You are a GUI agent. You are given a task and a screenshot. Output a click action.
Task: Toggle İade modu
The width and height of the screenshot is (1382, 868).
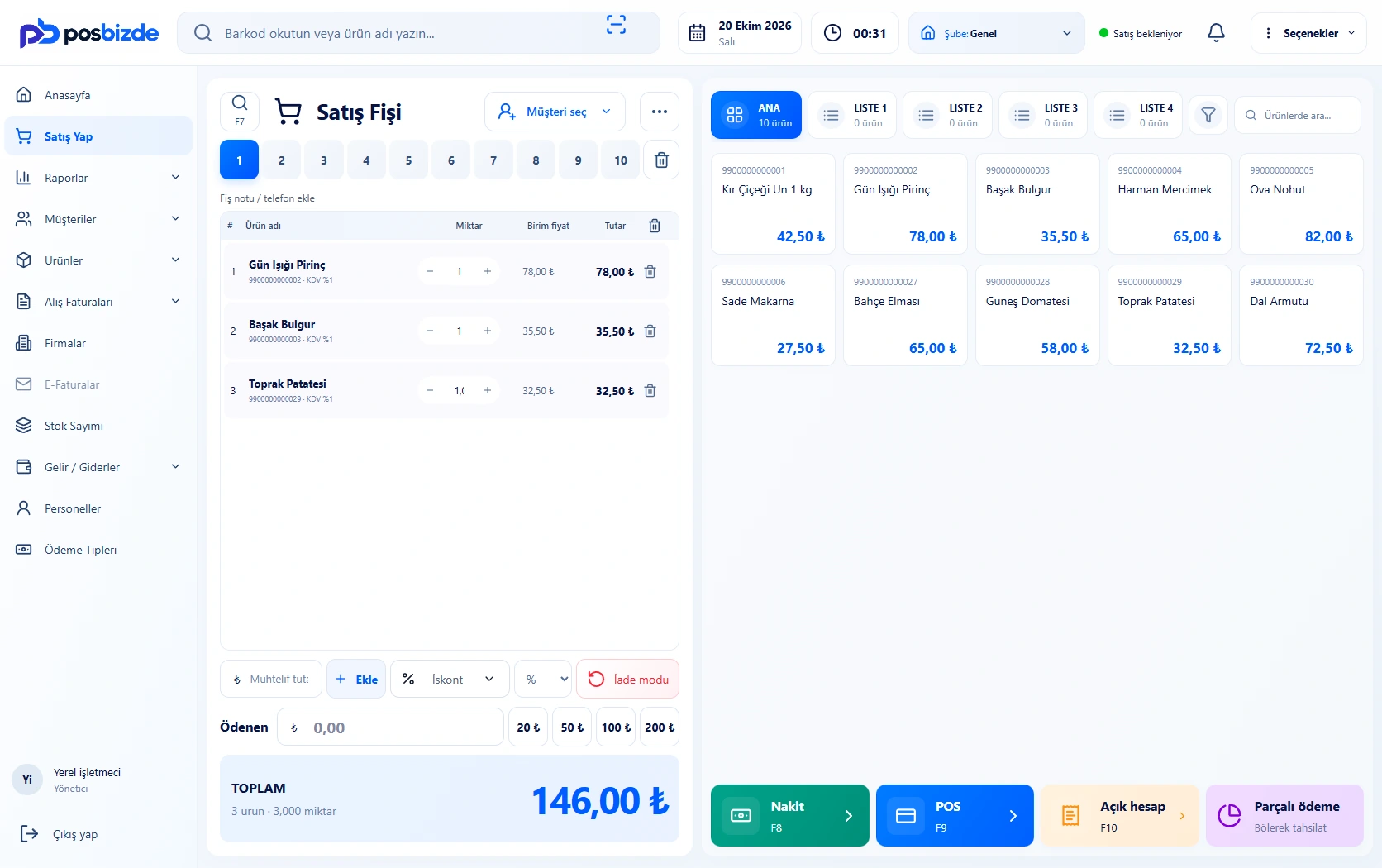[627, 679]
